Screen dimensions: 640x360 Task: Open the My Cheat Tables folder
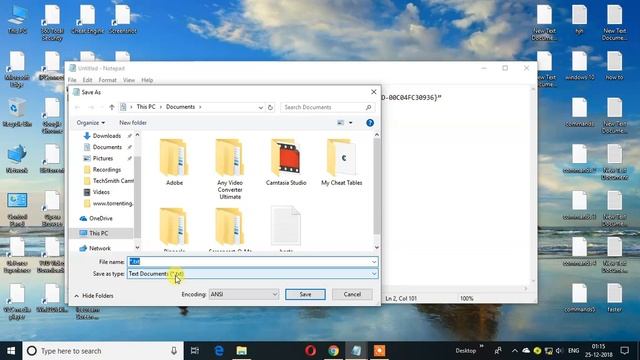coord(342,162)
